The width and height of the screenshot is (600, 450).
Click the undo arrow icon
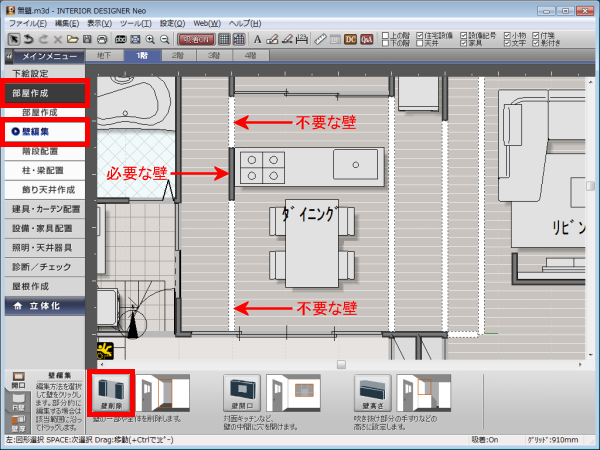[30, 38]
